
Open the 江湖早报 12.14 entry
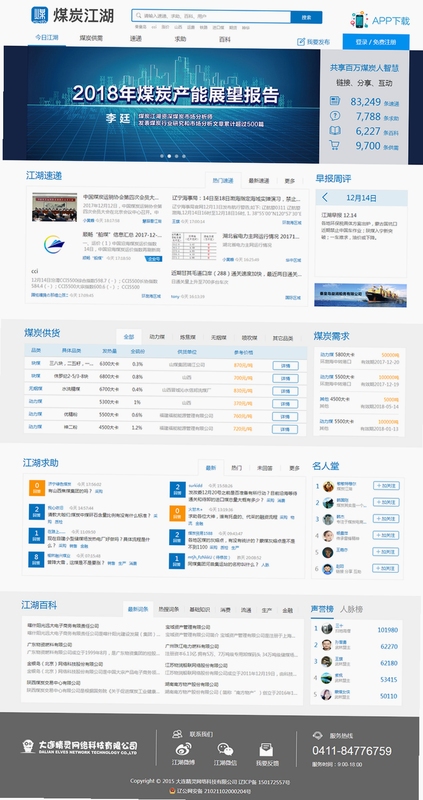339,215
